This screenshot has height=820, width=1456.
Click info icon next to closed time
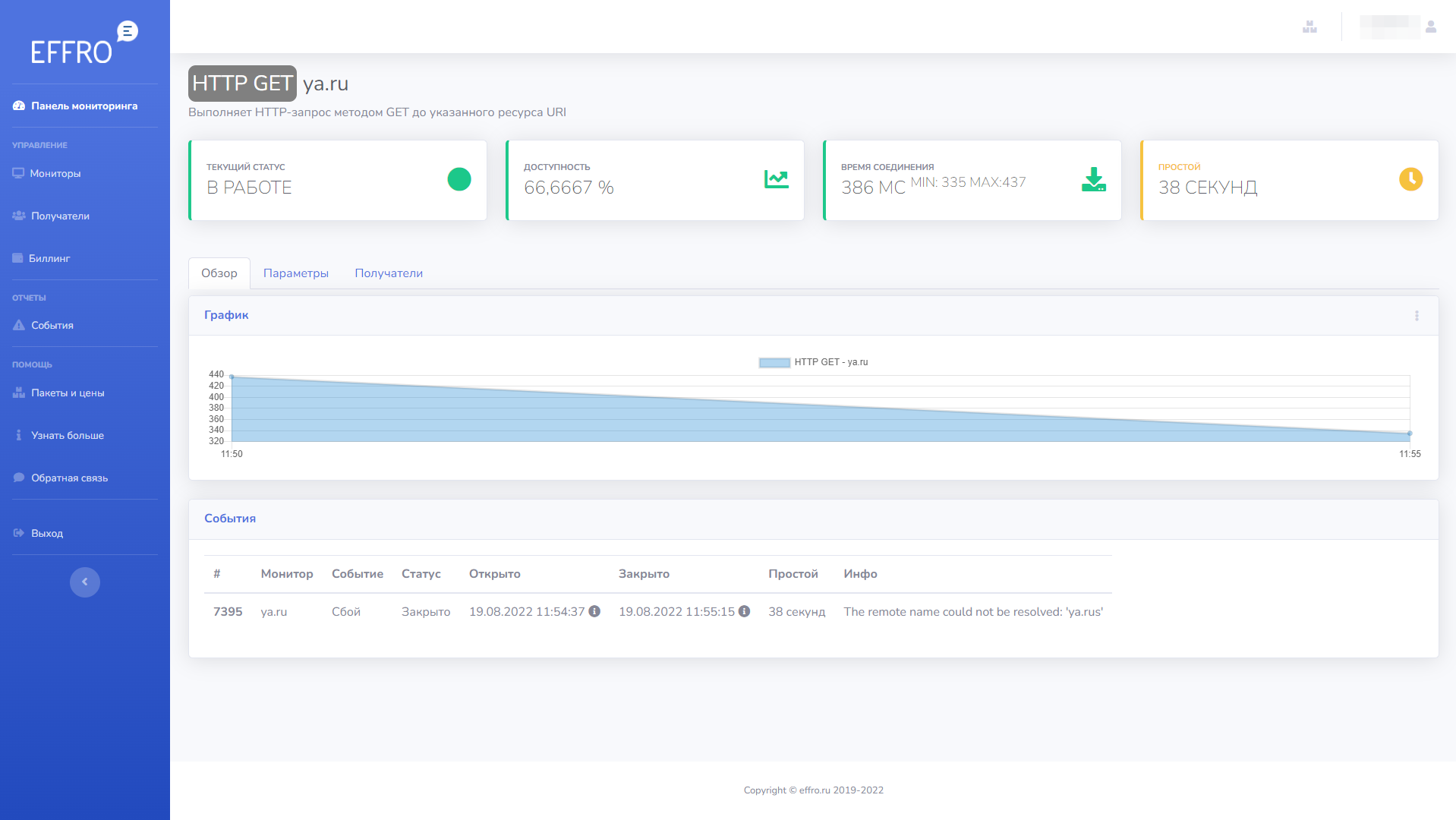(x=744, y=611)
